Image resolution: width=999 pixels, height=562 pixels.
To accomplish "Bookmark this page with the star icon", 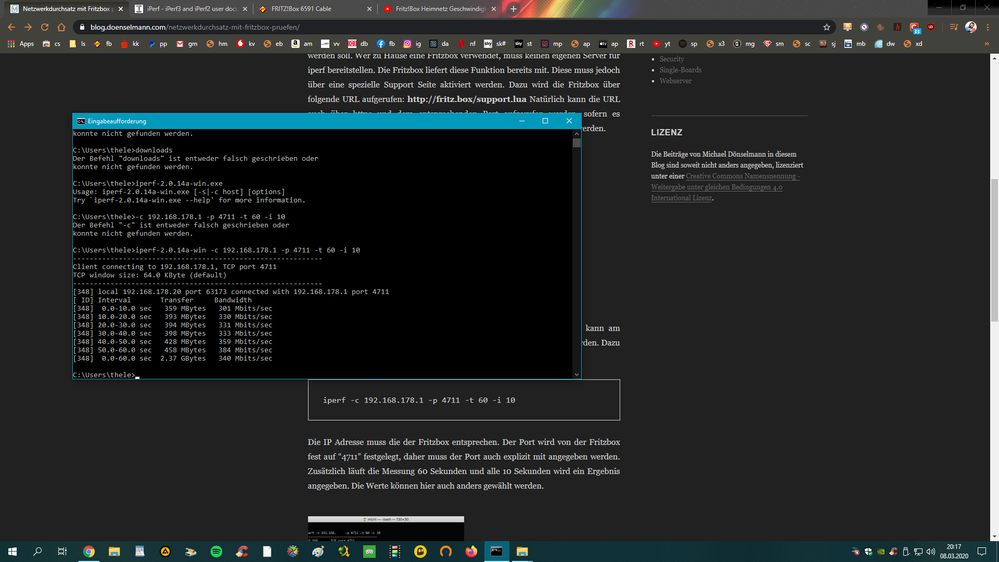I will (x=827, y=27).
